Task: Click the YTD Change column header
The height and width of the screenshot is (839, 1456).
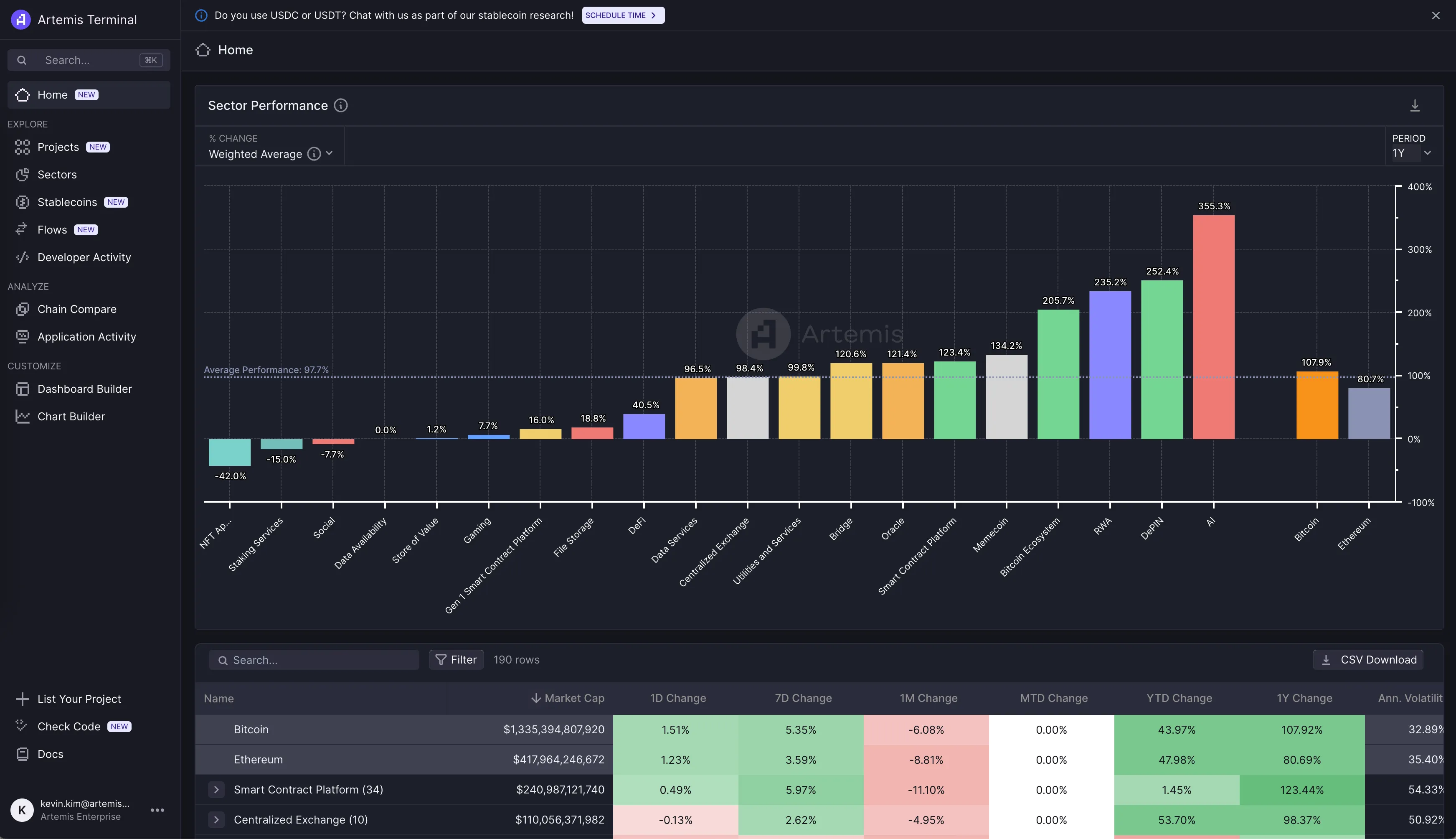Action: click(x=1179, y=698)
